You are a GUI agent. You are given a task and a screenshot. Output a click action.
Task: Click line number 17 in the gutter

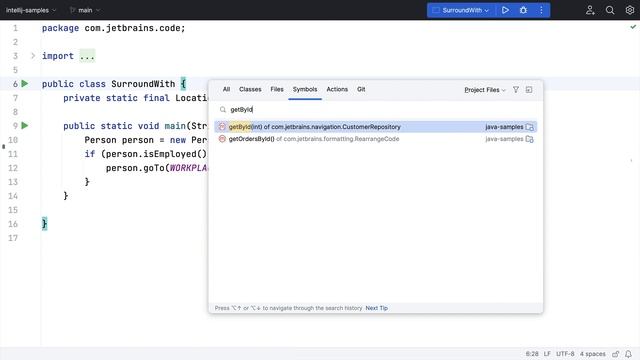pyautogui.click(x=13, y=238)
